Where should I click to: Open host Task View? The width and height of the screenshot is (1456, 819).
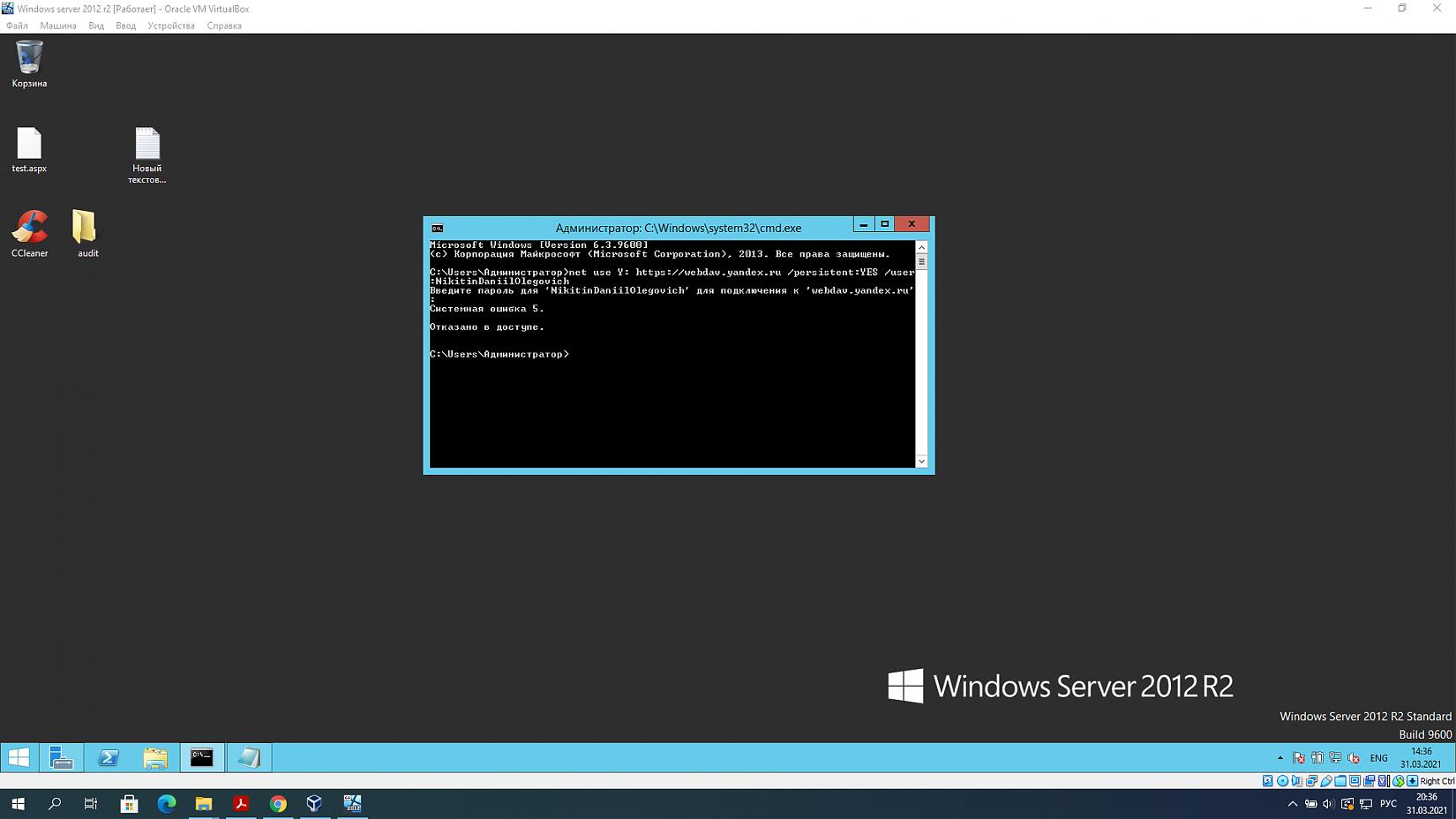[91, 803]
